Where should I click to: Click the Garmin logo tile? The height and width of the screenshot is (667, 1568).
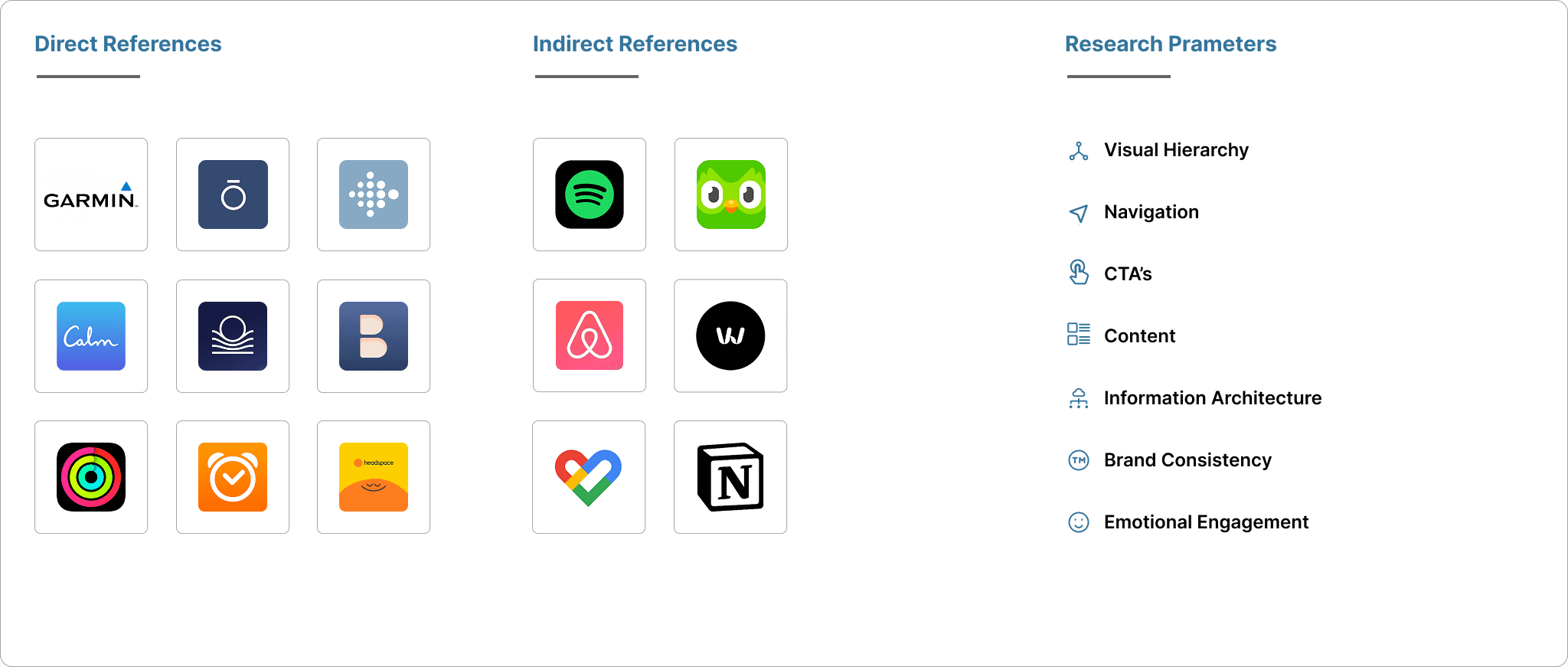(91, 195)
